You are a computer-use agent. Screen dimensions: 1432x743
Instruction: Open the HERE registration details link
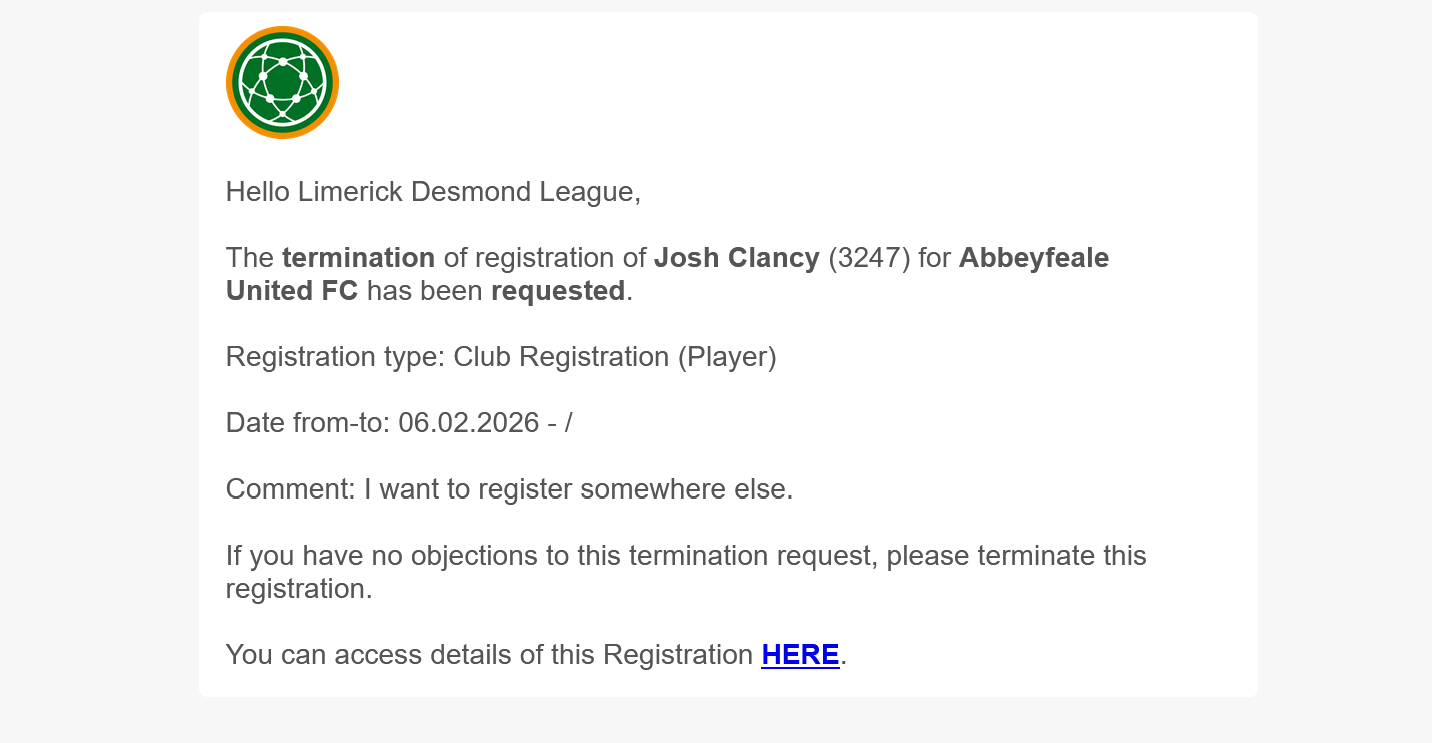[x=800, y=654]
